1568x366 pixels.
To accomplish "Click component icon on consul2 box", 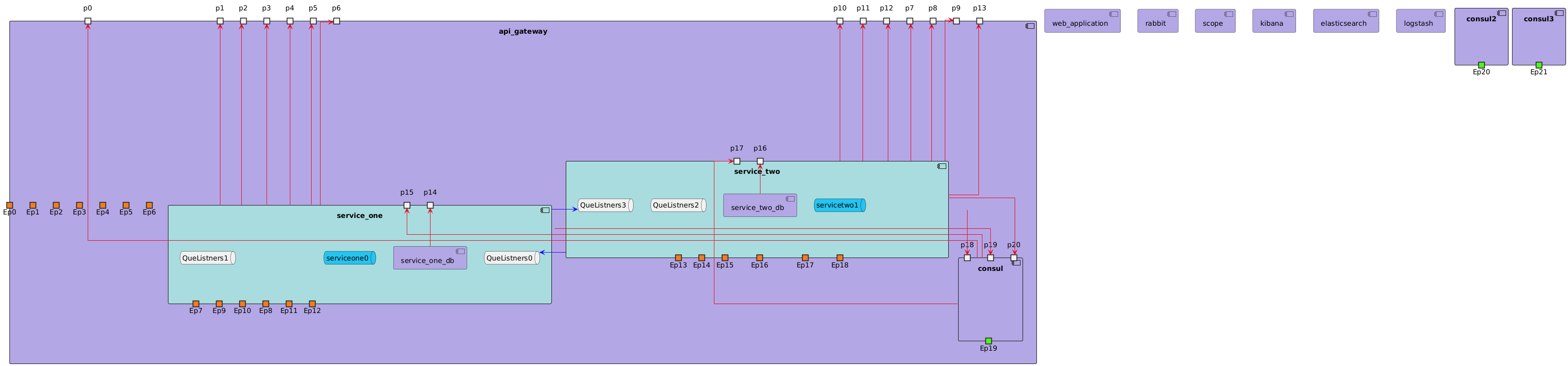I will click(1502, 13).
